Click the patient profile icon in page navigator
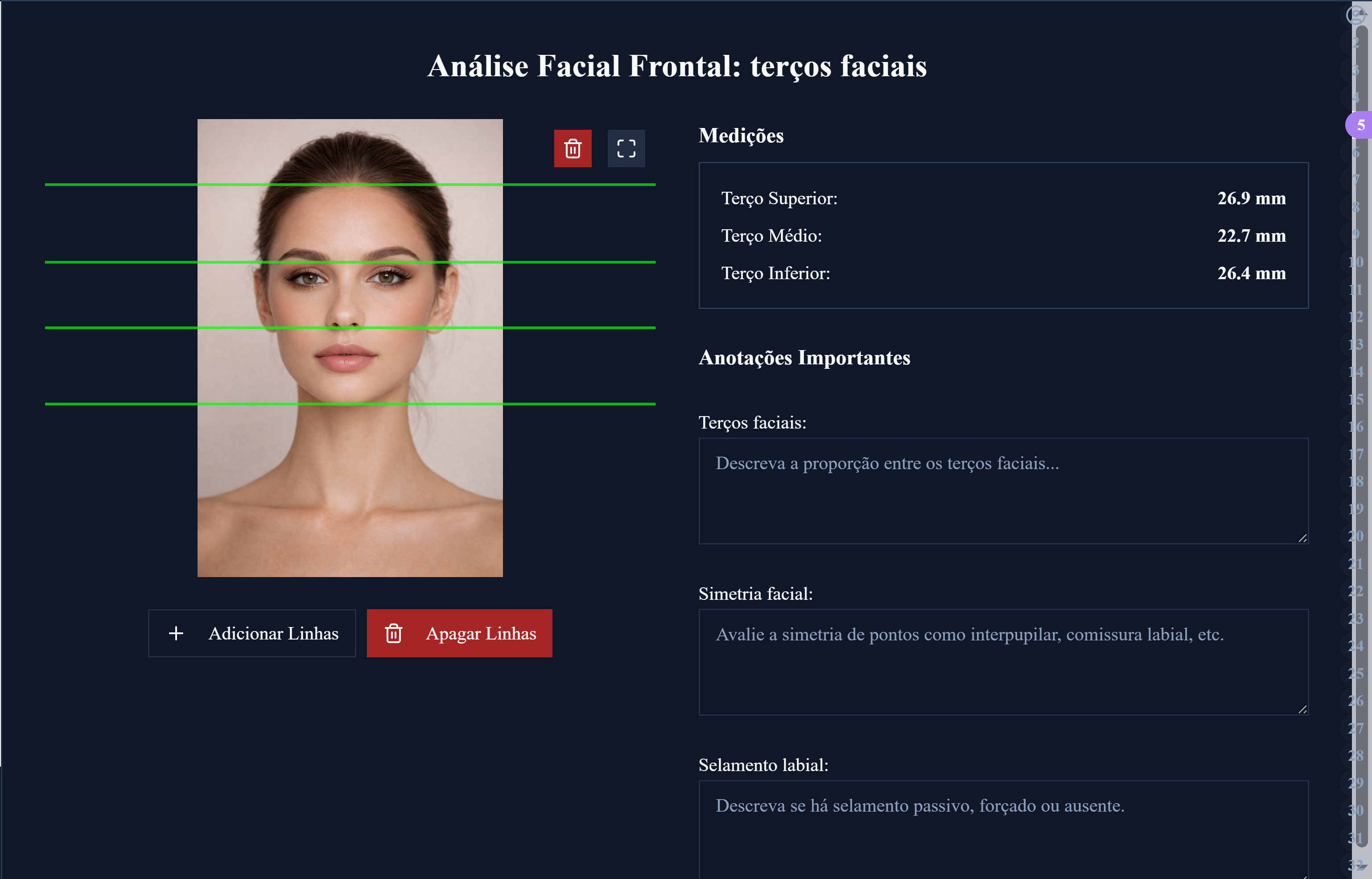The height and width of the screenshot is (879, 1372). [x=1355, y=15]
